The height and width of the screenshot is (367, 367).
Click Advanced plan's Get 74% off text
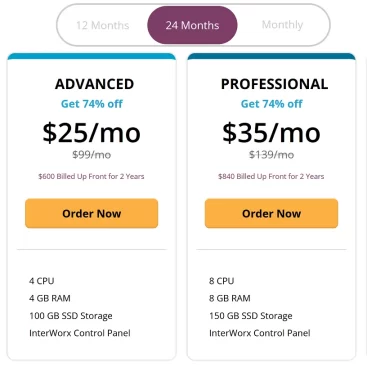coord(92,104)
